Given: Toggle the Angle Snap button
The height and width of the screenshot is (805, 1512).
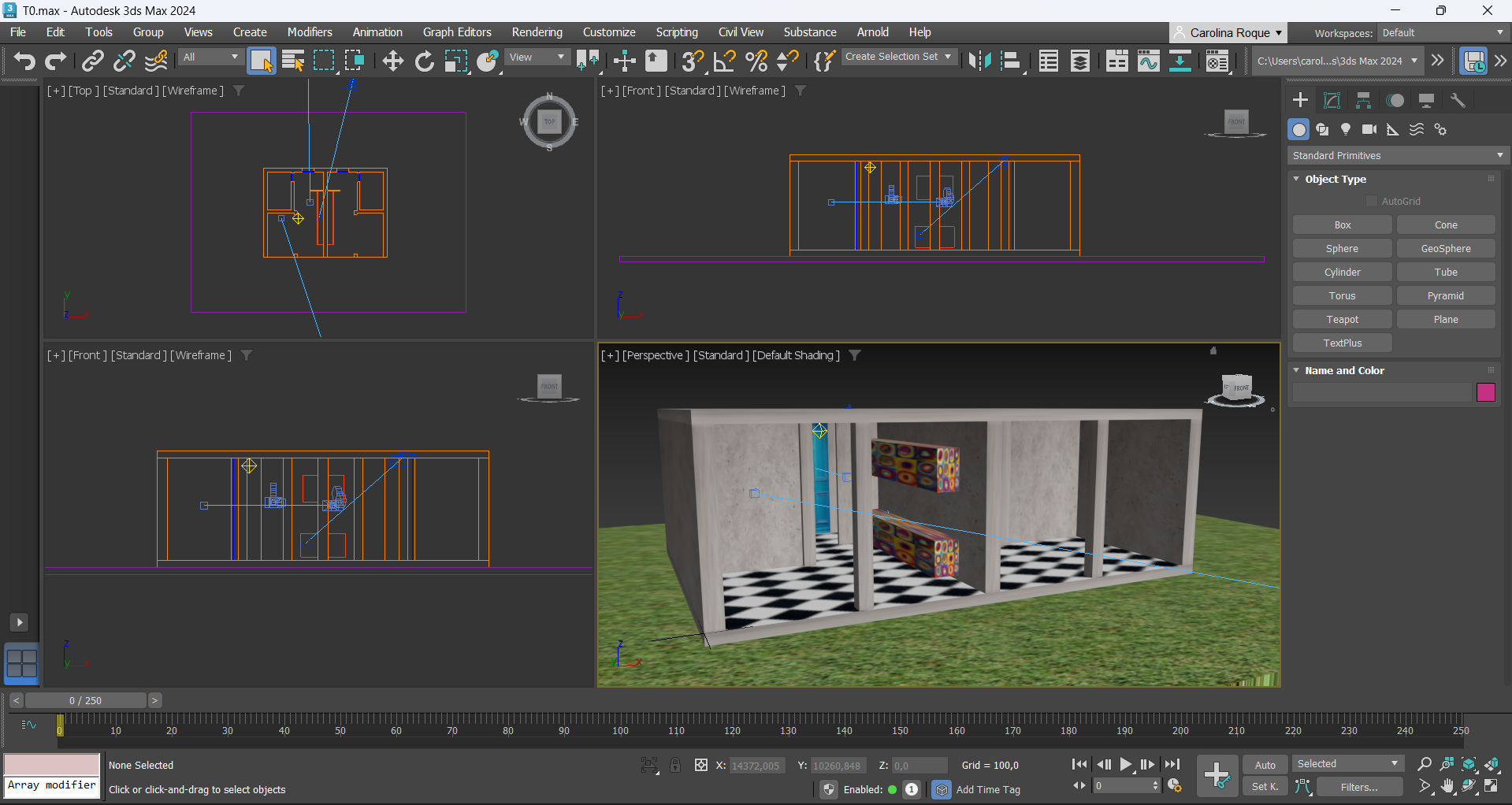Looking at the screenshot, I should (x=724, y=61).
